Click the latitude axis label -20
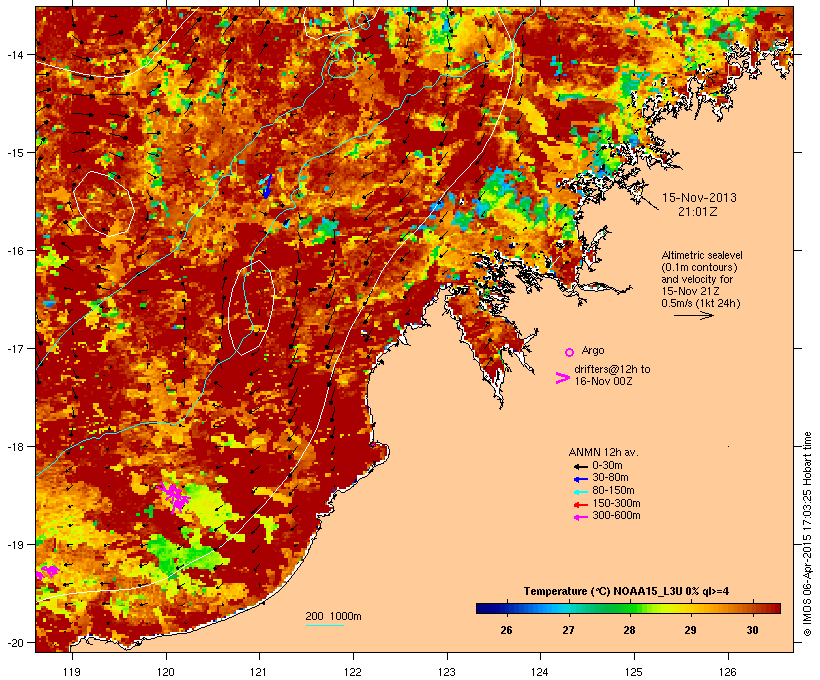 [x=14, y=643]
